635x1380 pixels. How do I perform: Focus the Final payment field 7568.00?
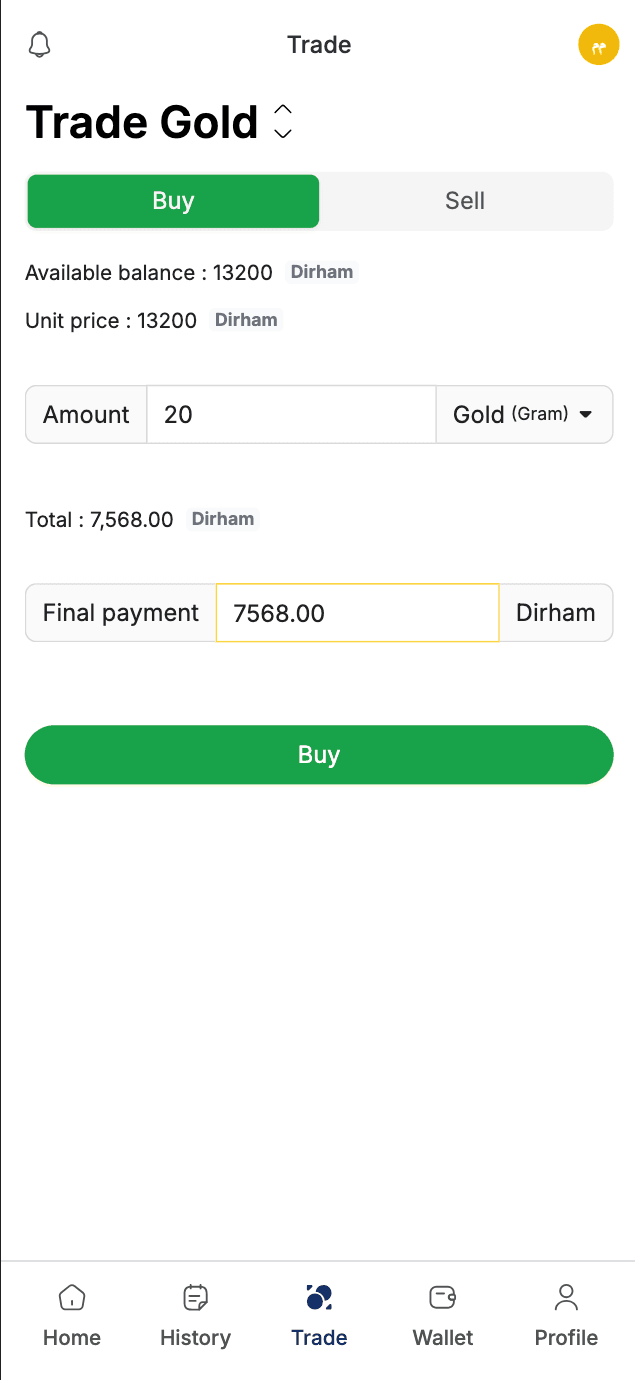[x=357, y=613]
